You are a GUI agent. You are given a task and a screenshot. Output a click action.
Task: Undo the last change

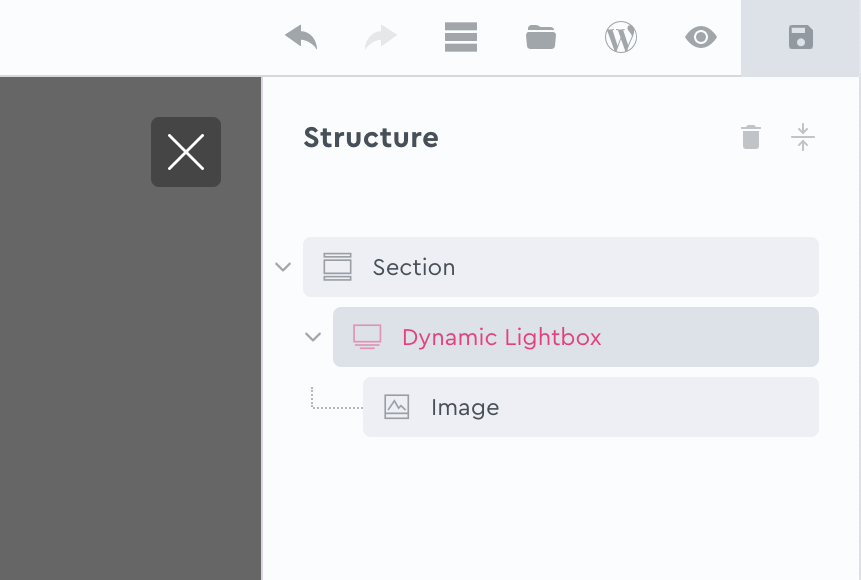[301, 38]
